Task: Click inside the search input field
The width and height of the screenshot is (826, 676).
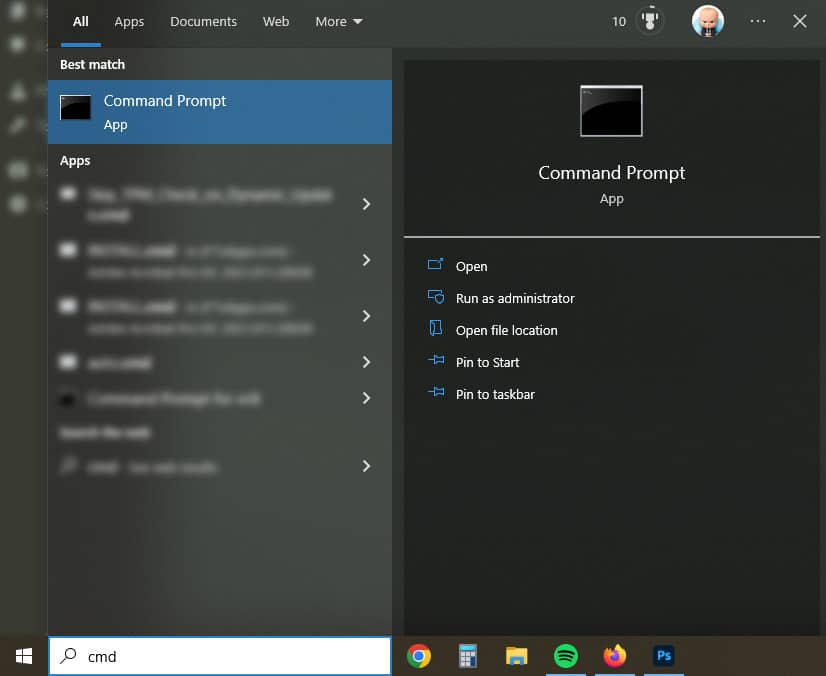Action: [x=220, y=656]
